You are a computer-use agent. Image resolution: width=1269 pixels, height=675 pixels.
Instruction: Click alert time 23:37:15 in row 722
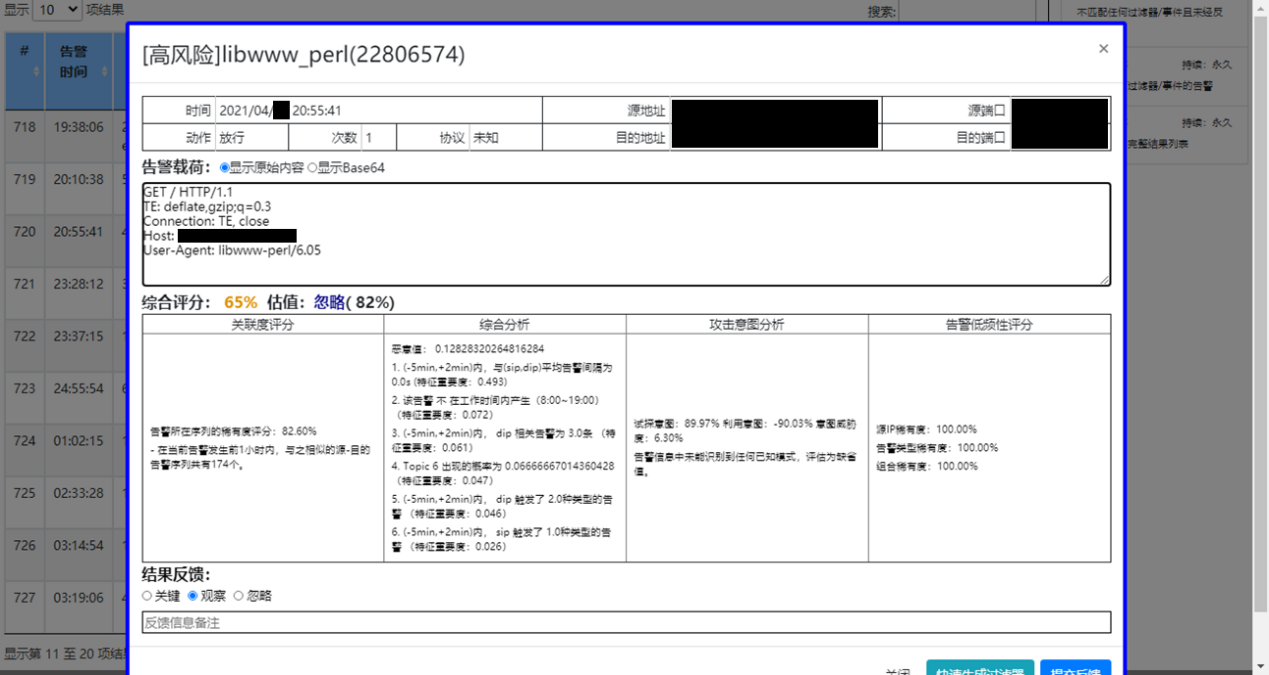pos(79,336)
